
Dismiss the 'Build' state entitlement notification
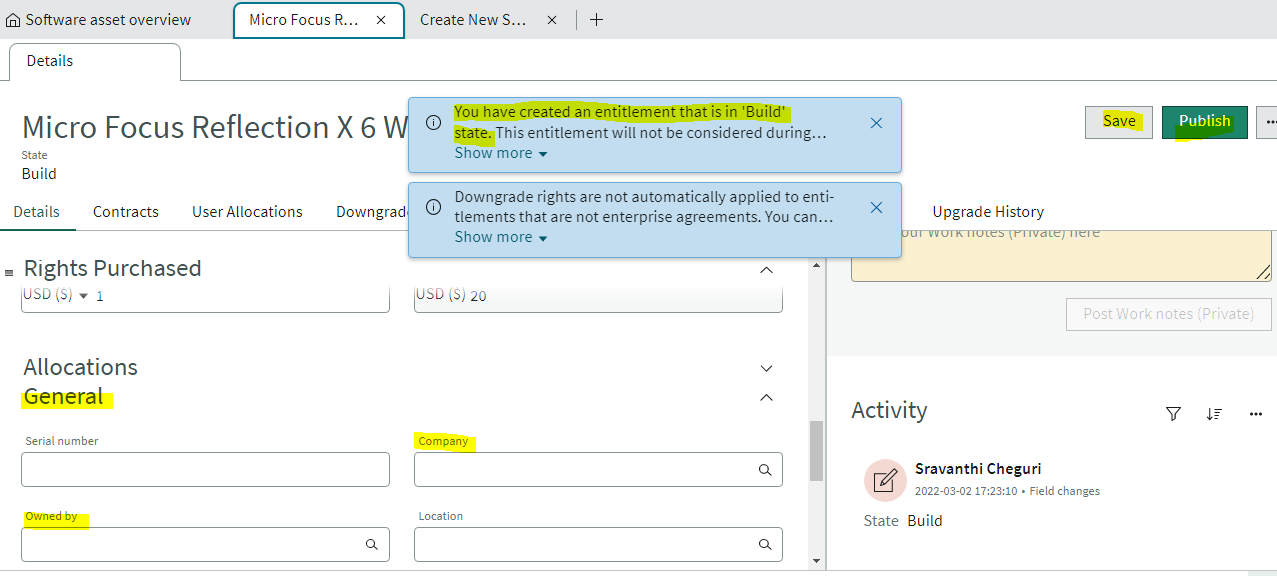876,123
